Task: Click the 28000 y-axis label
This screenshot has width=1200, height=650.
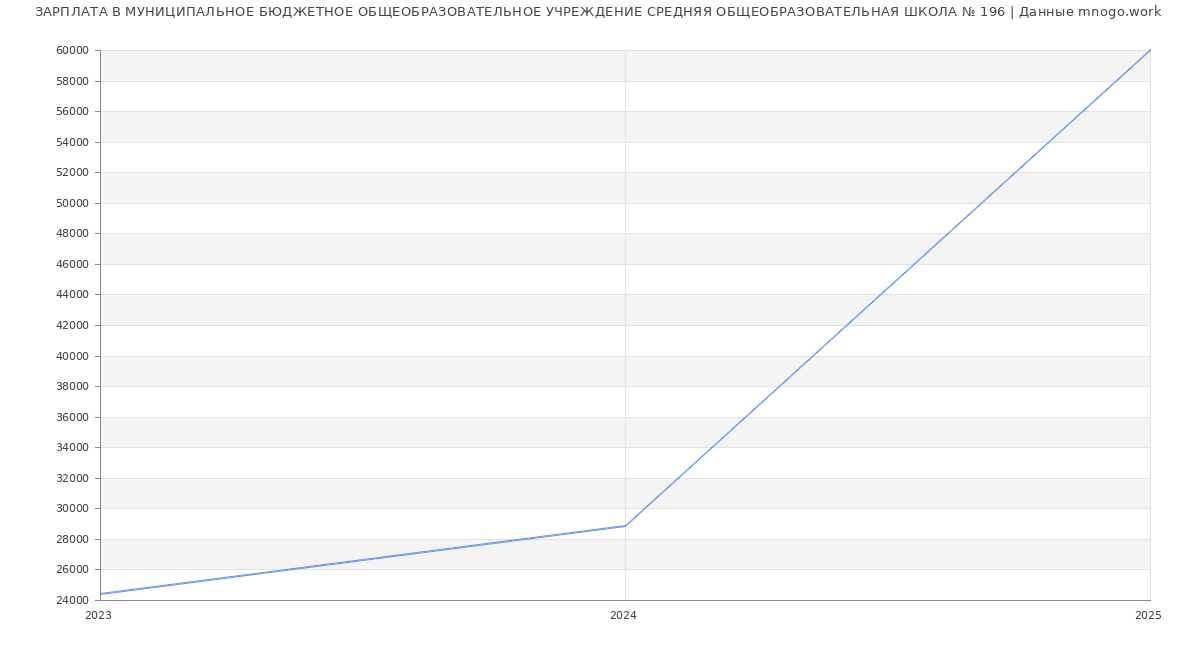Action: [72, 539]
